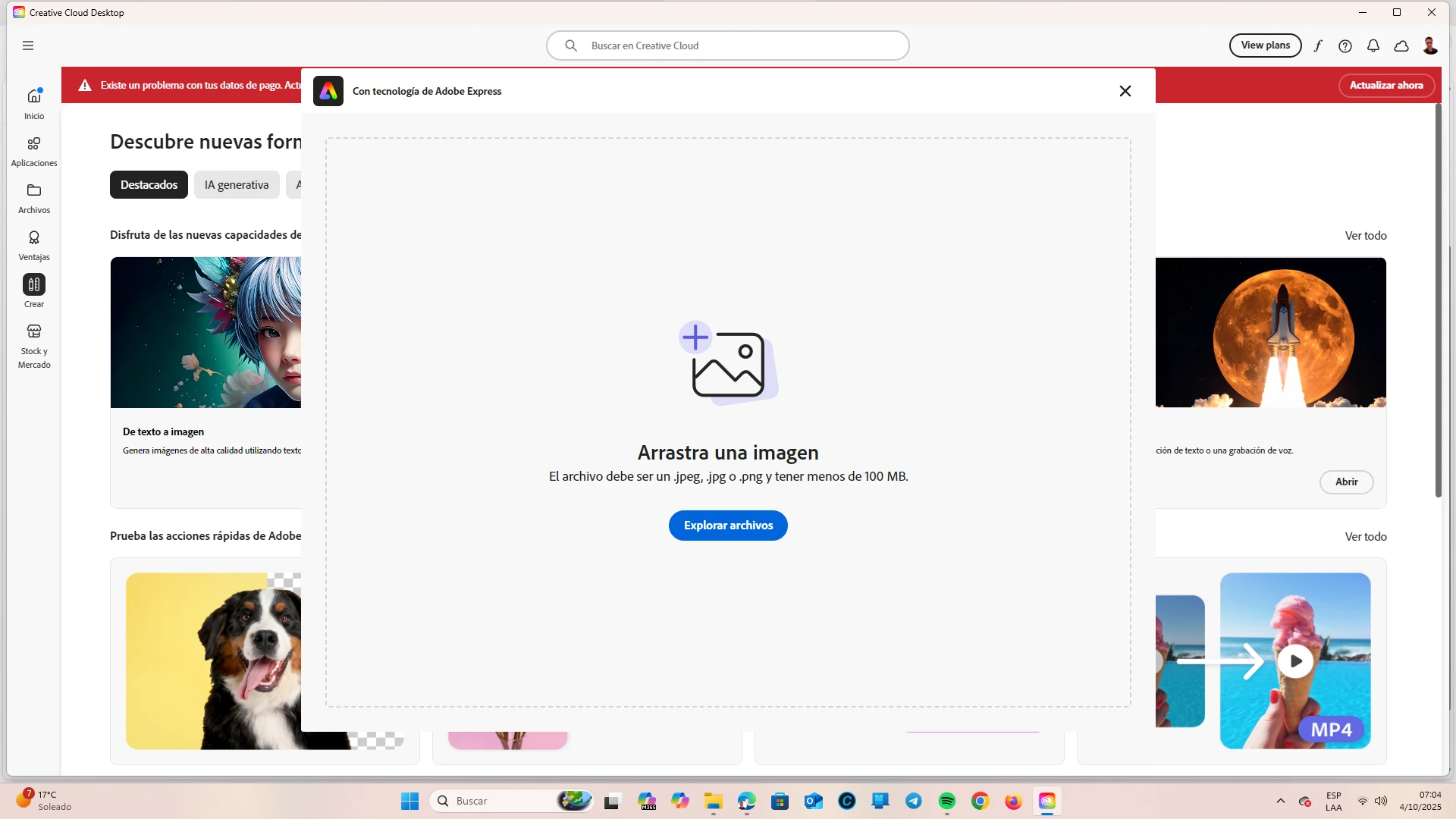Open the user profile avatar
This screenshot has width=1456, height=819.
(x=1430, y=45)
